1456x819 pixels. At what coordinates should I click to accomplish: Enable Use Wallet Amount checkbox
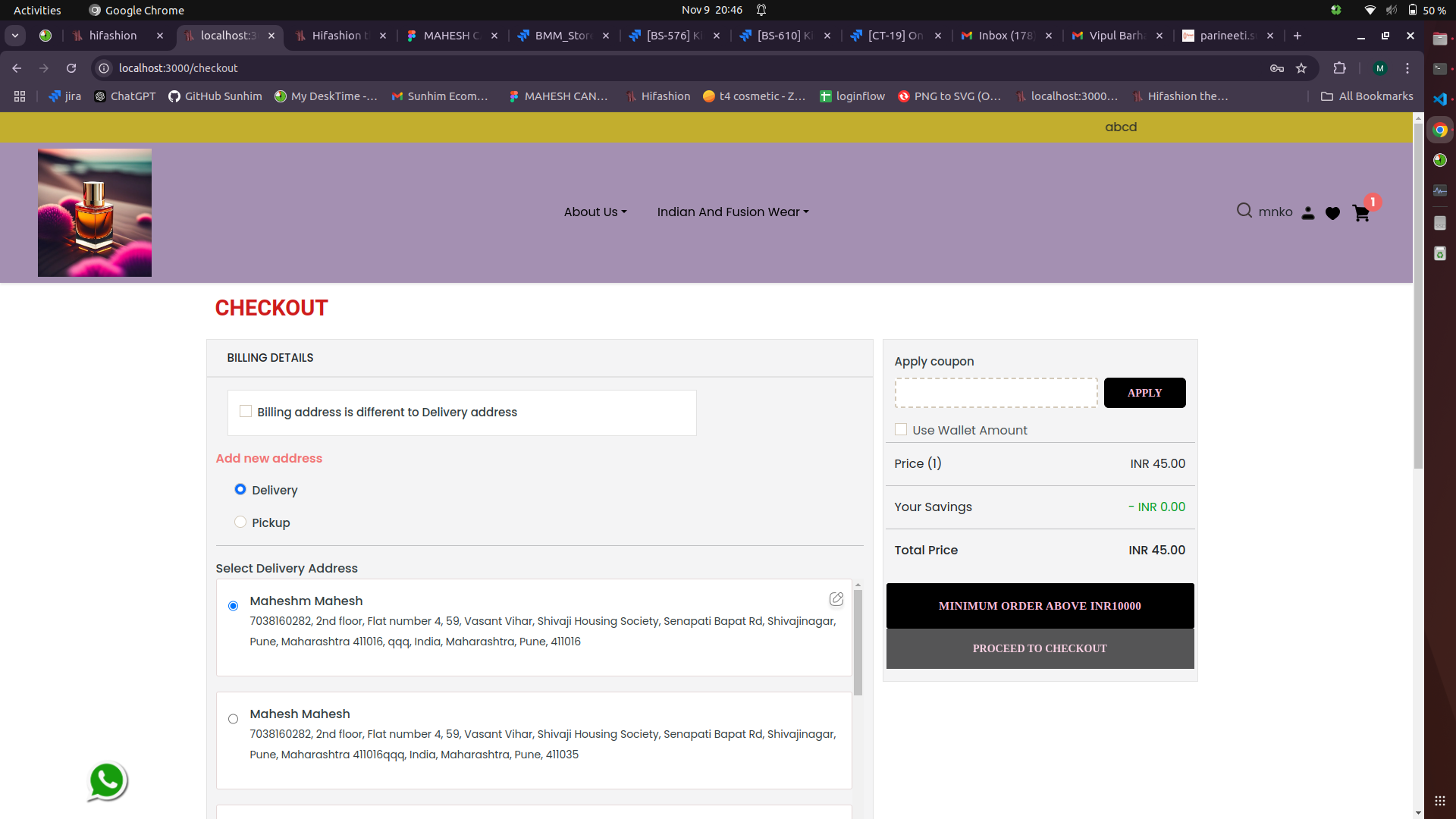901,429
